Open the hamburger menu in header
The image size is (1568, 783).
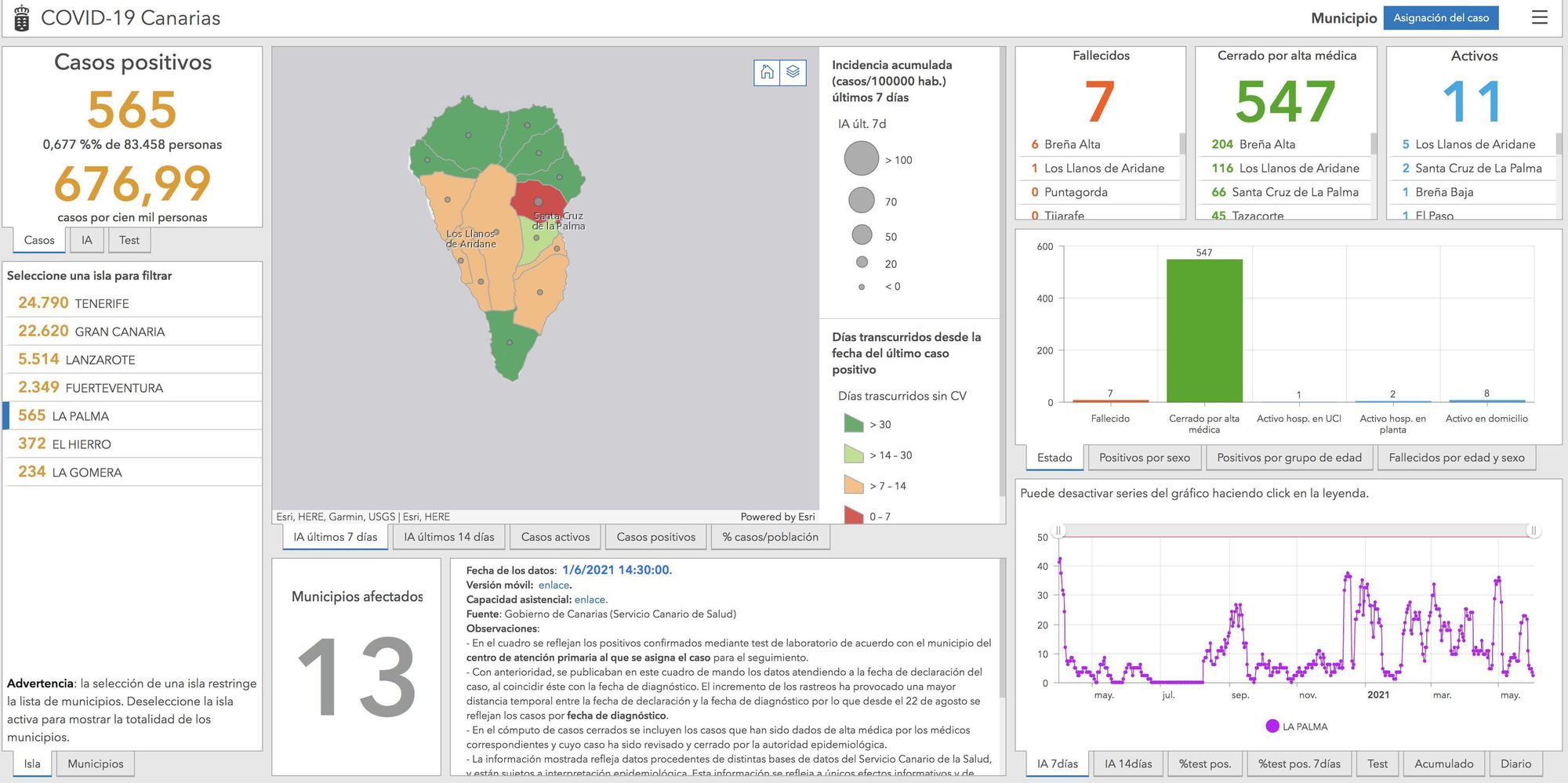pos(1540,18)
